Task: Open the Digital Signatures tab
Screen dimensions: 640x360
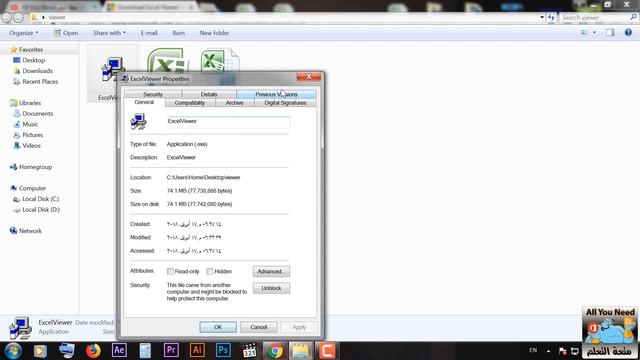Action: click(285, 103)
